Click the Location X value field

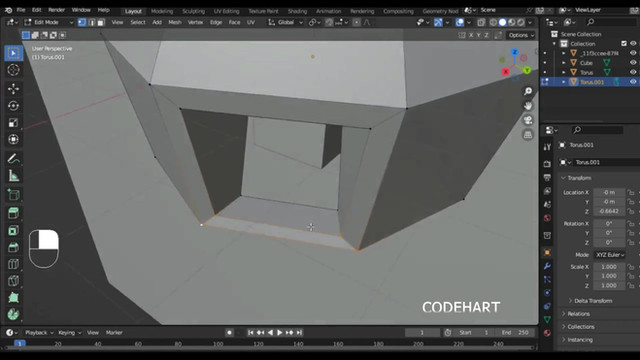point(609,192)
